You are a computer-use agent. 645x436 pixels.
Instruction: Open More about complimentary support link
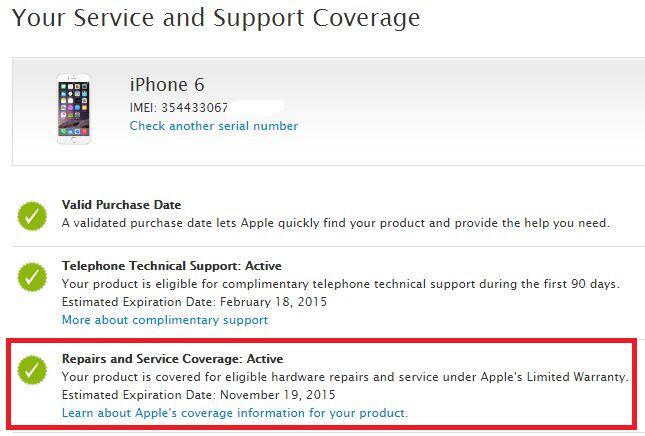pyautogui.click(x=165, y=320)
